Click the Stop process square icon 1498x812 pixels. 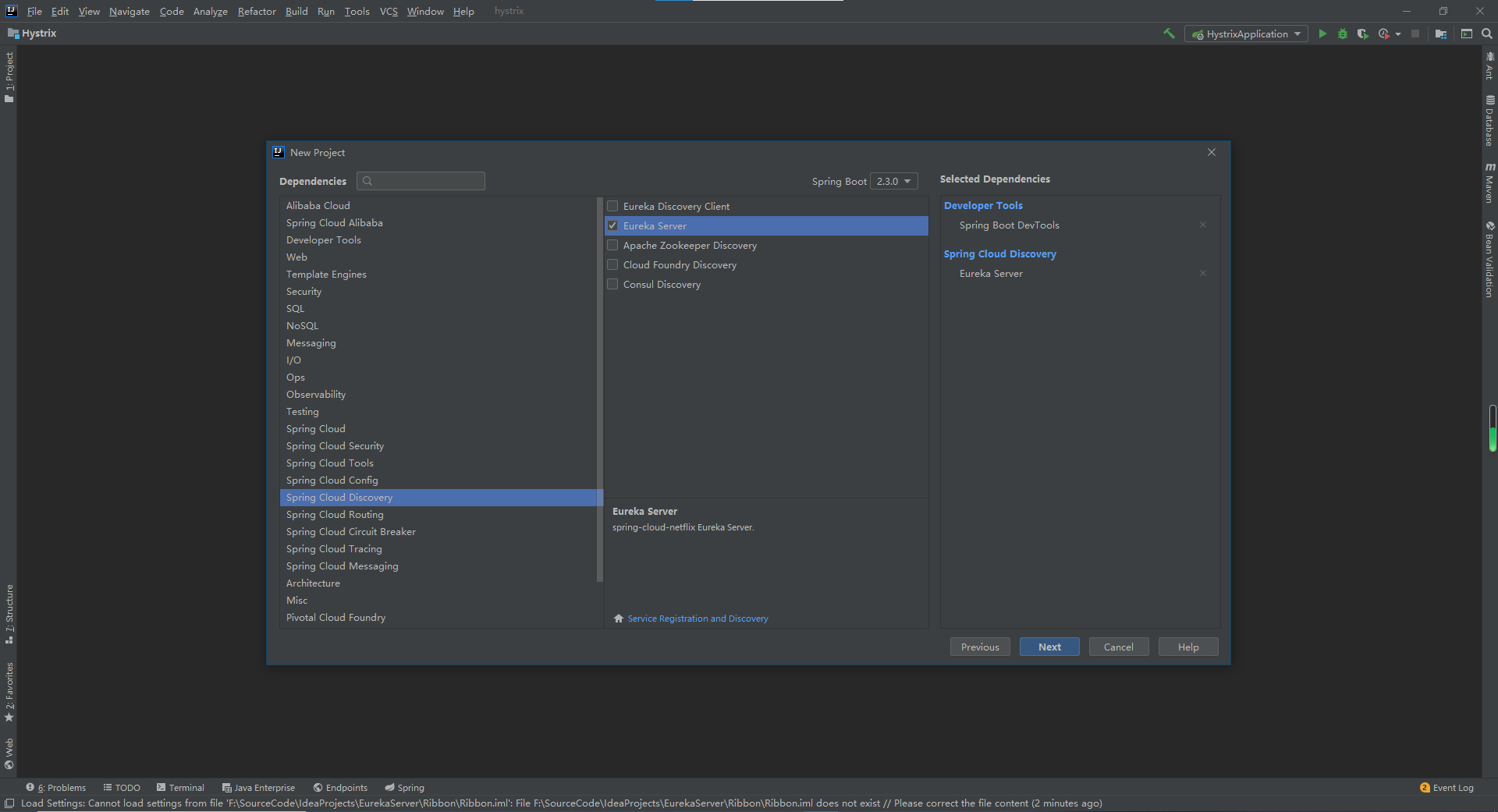(1415, 34)
